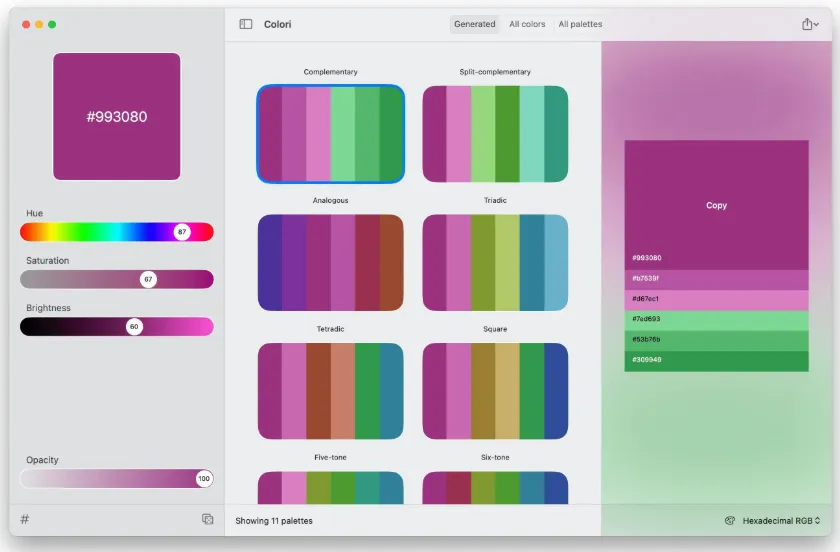
Task: Click the #993080 hex label in detail panel
Action: coord(647,258)
